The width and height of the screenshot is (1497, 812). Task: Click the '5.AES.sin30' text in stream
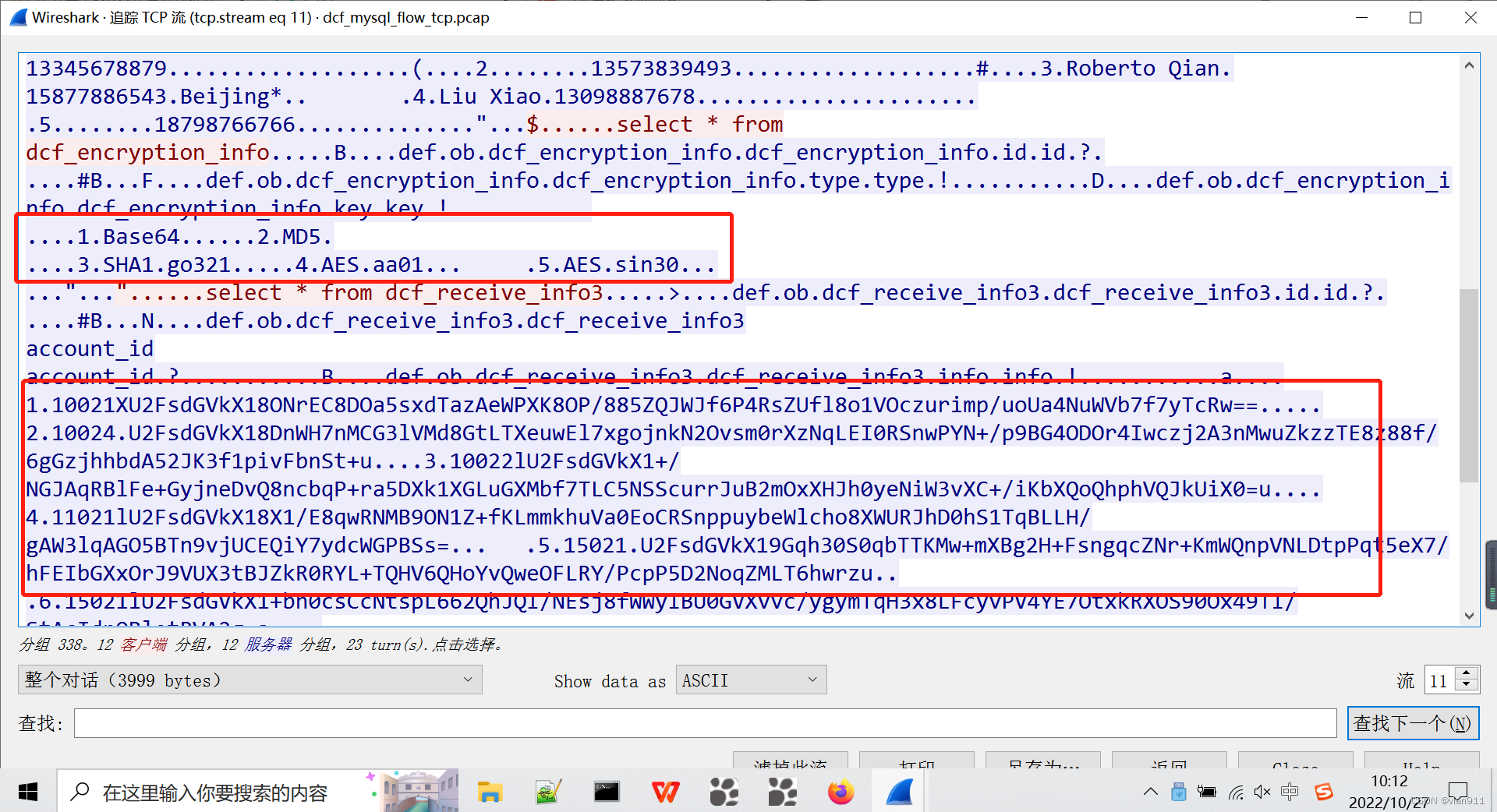click(608, 265)
